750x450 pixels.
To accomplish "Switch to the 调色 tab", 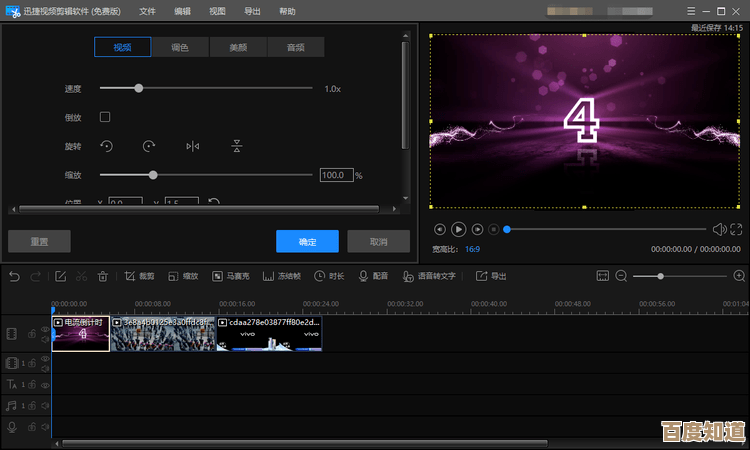I will pyautogui.click(x=180, y=47).
